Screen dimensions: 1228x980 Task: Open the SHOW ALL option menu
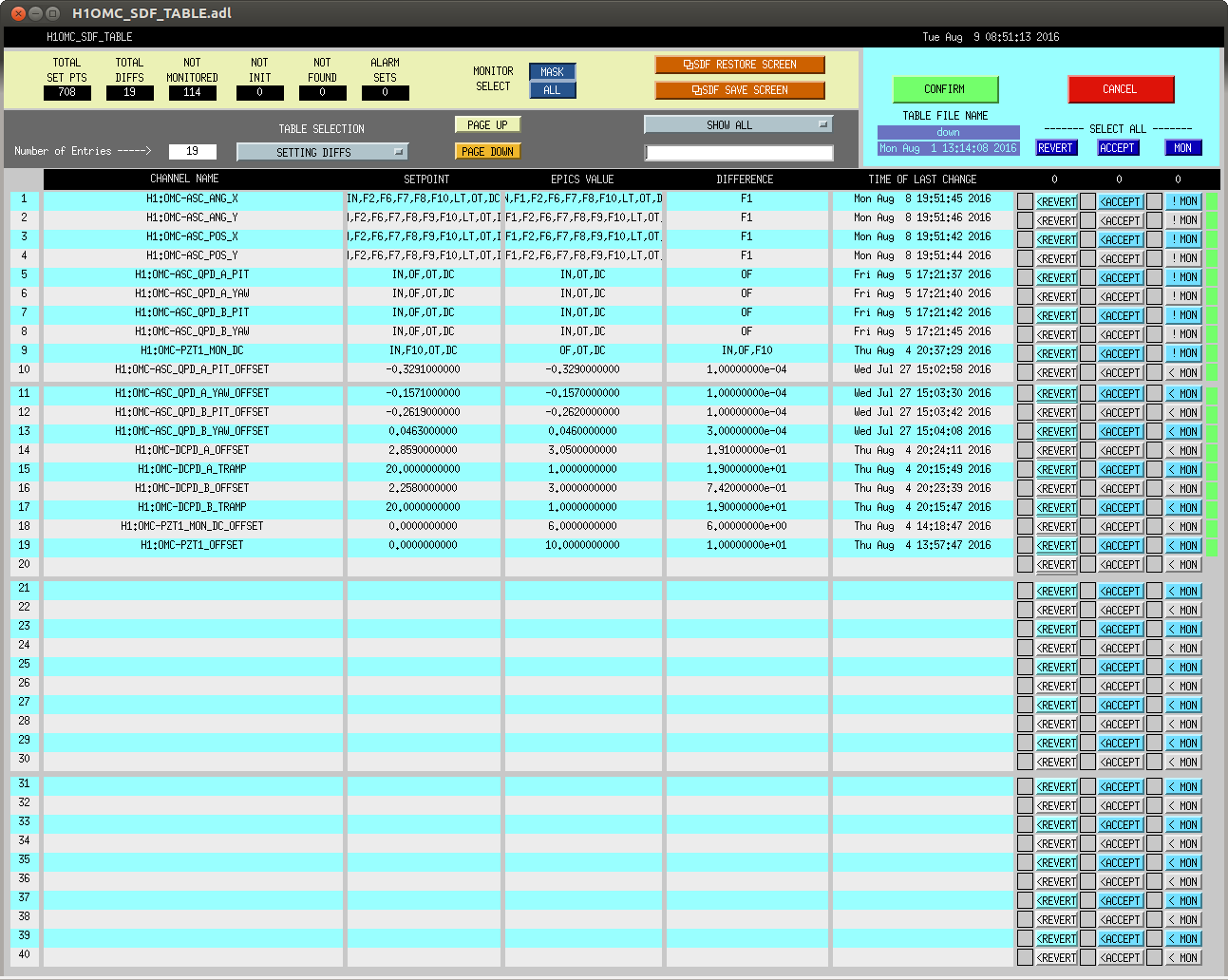coord(738,124)
